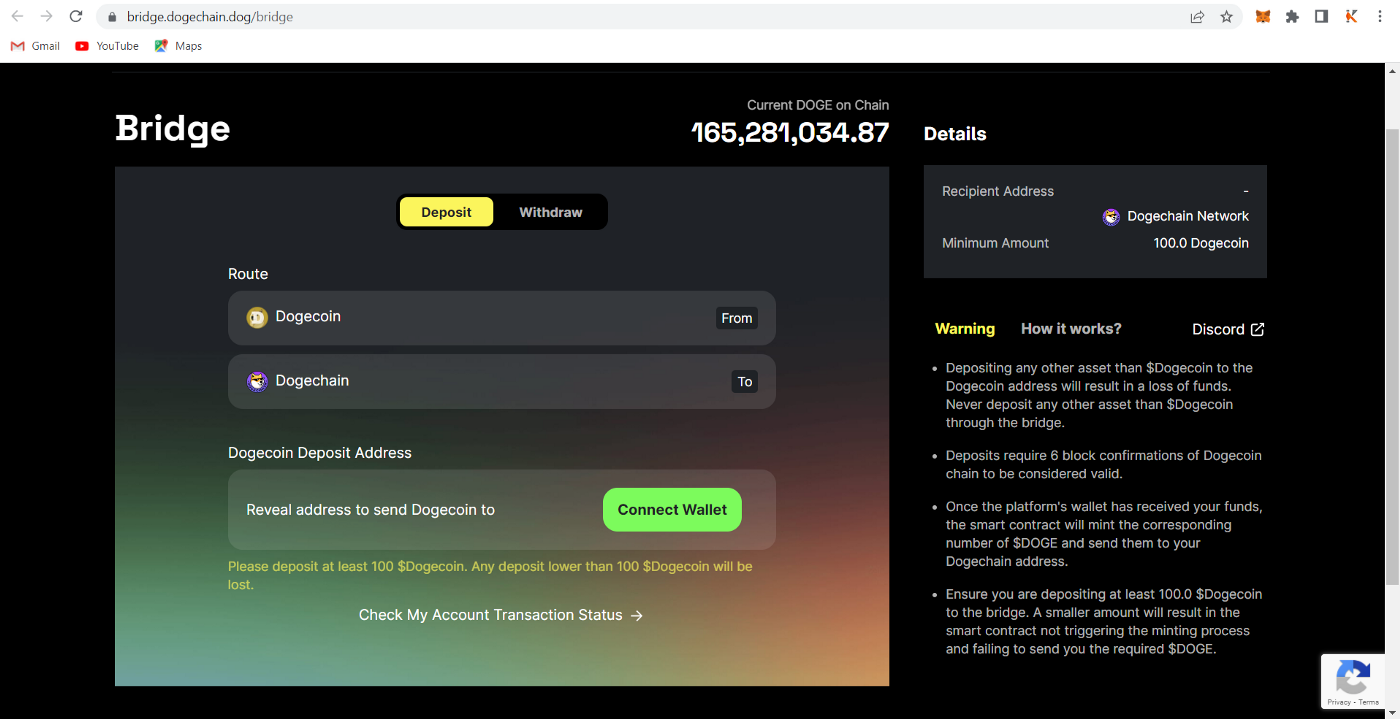
Task: Click the Dogechain logo in the To row
Action: 257,382
